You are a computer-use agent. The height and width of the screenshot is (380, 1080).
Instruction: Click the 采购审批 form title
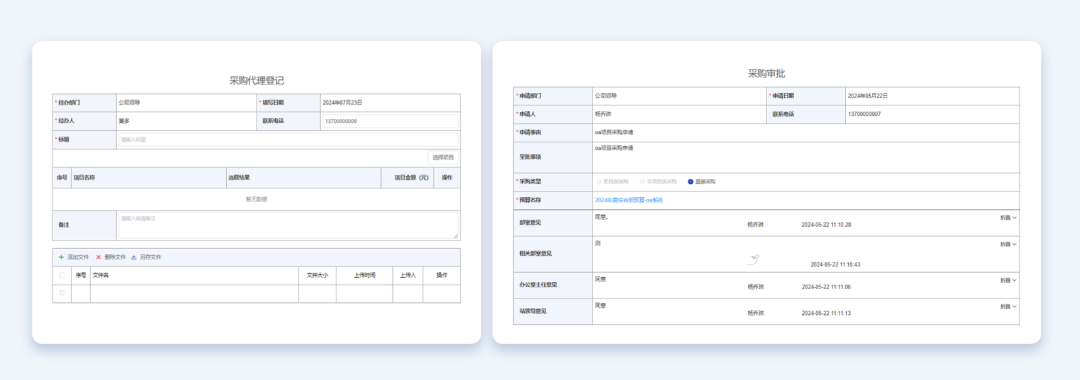point(766,74)
